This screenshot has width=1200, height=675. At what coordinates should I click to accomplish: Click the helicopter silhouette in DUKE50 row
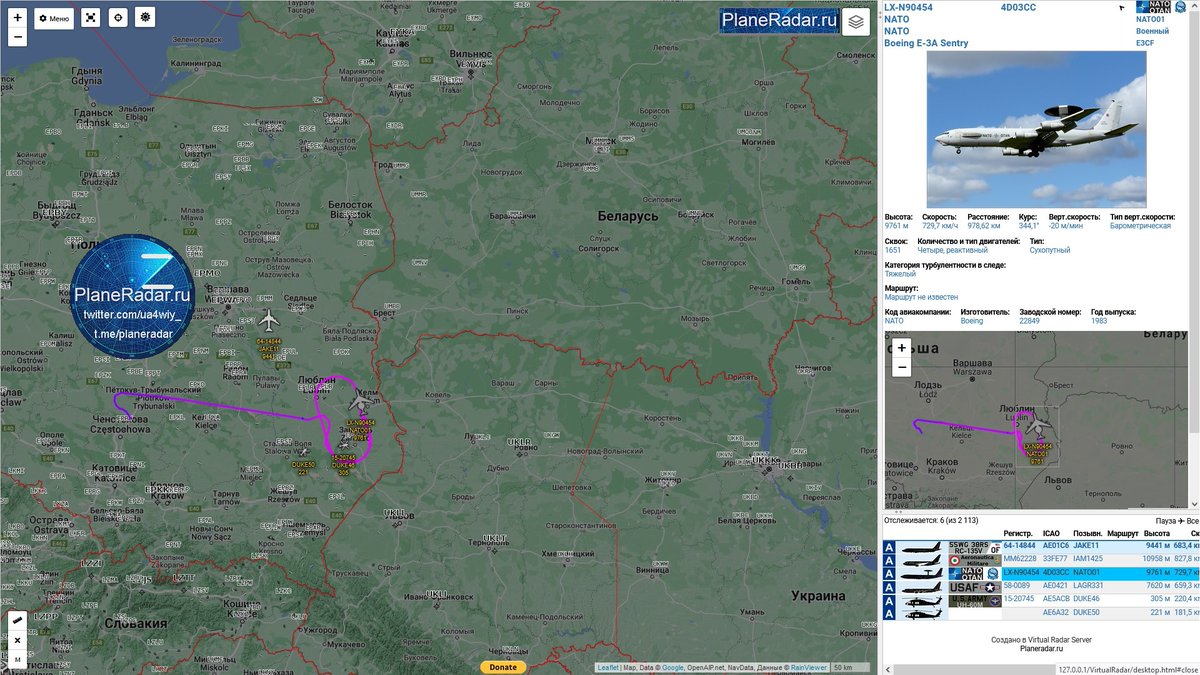click(x=922, y=612)
